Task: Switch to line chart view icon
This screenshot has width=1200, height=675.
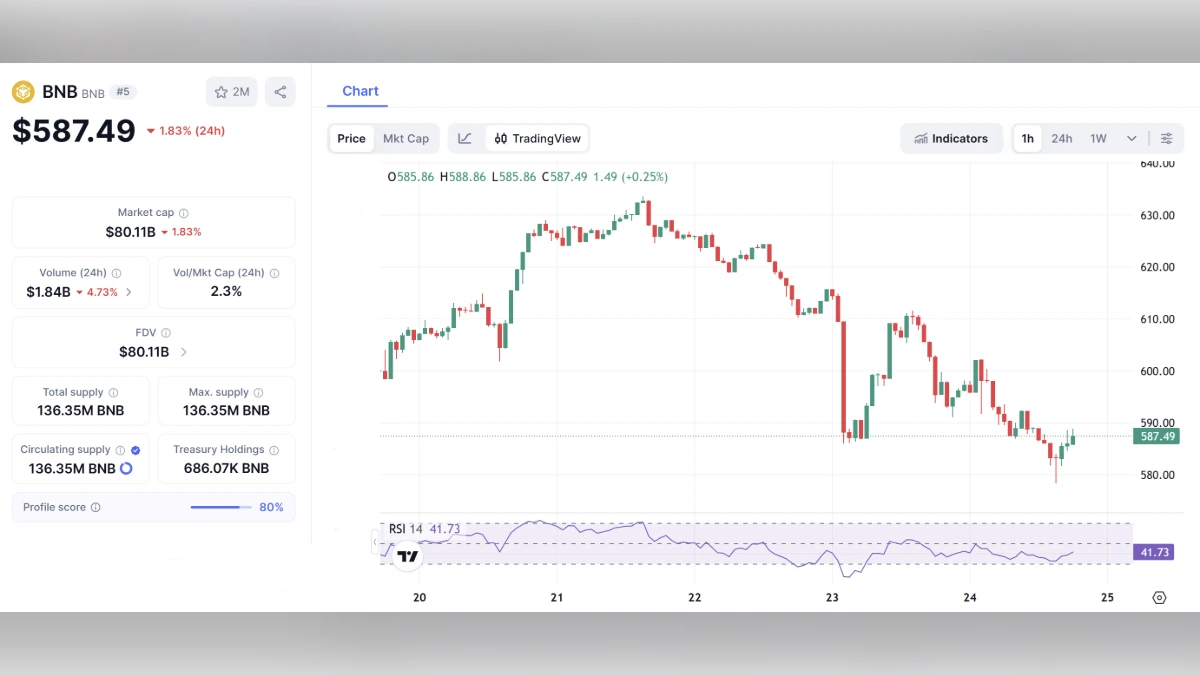Action: 465,138
